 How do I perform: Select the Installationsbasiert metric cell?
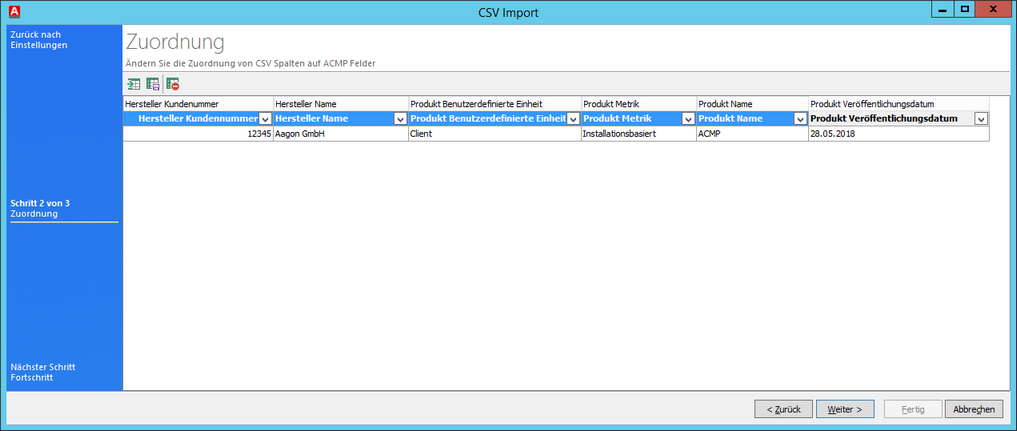click(x=637, y=133)
